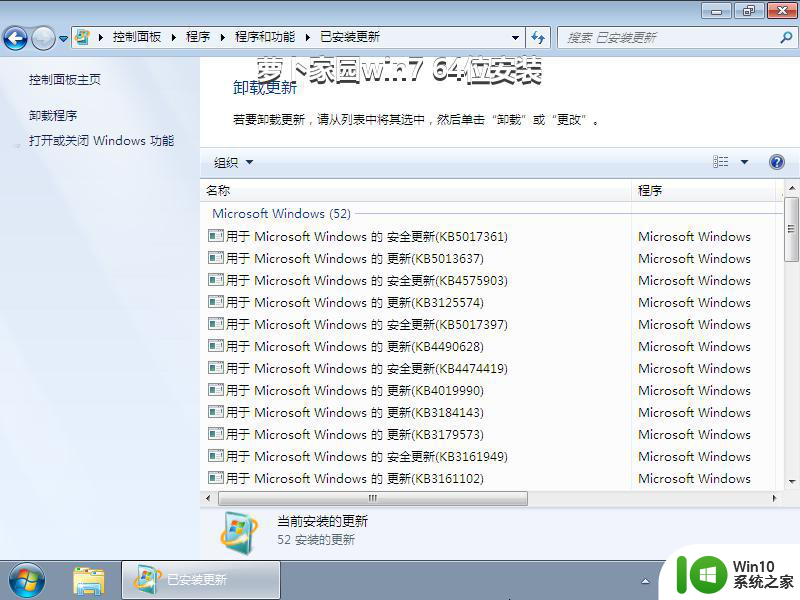Click the Forward navigation arrow button
This screenshot has width=800, height=600.
43,38
